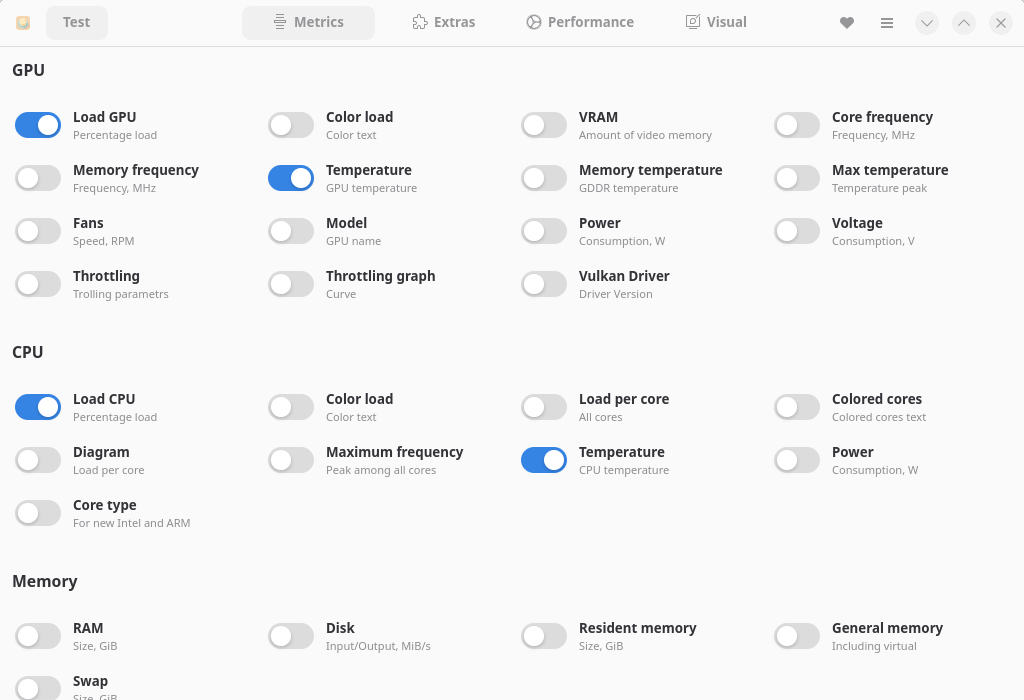Close the window with X button

click(1001, 23)
